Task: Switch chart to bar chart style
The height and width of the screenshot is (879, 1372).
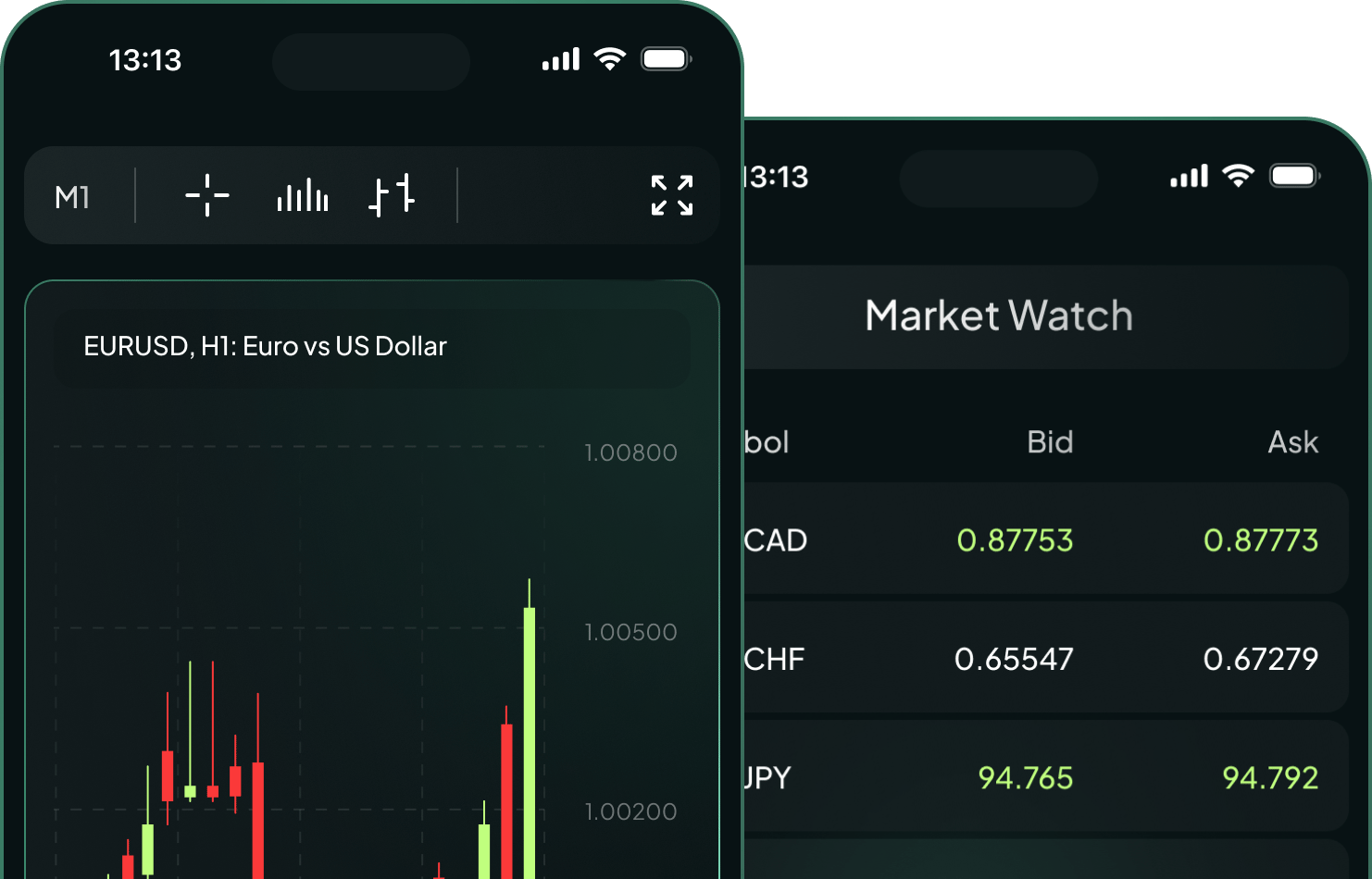Action: pyautogui.click(x=302, y=195)
